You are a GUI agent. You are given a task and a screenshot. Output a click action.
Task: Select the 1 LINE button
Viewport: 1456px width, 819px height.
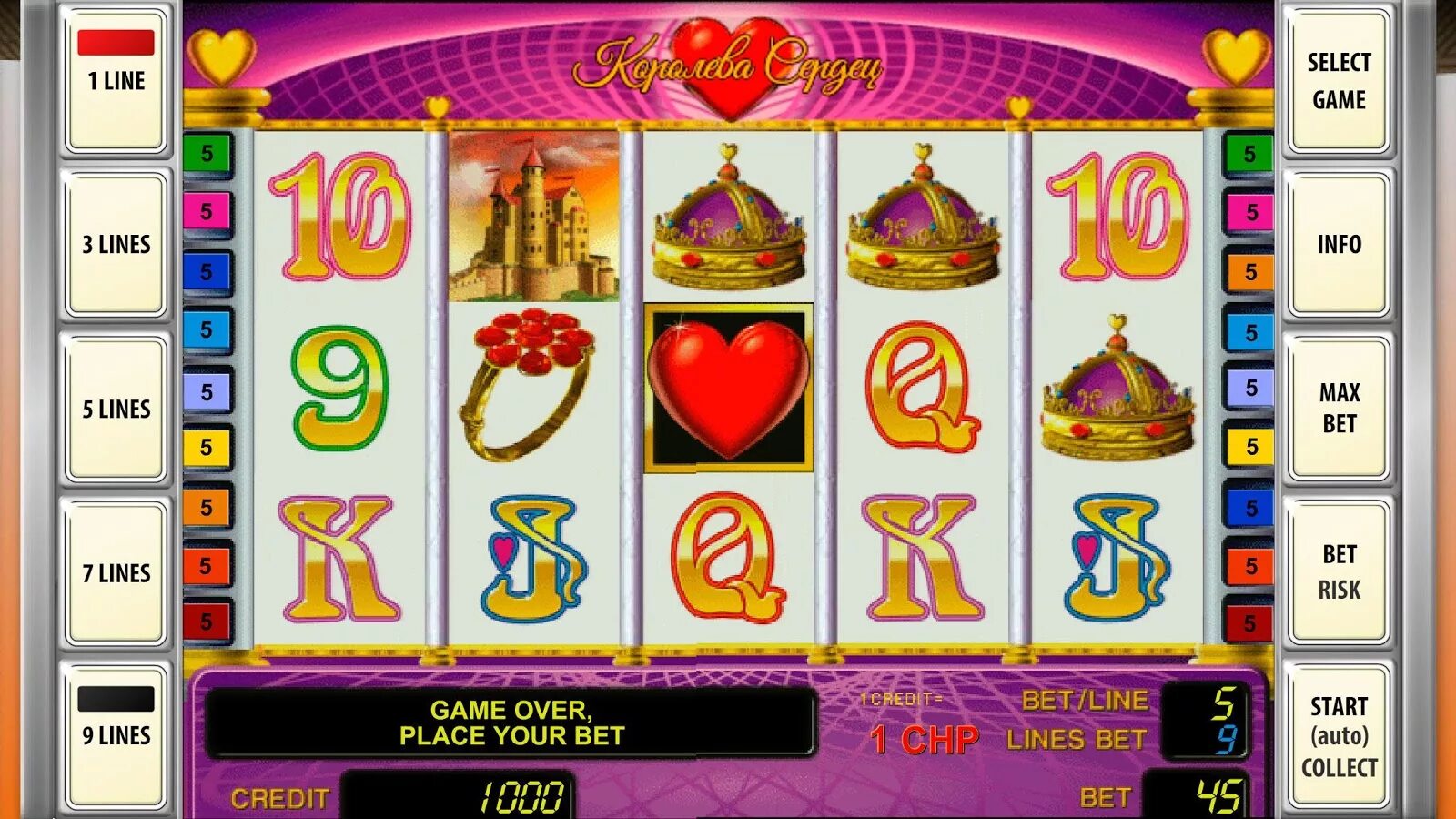[x=116, y=79]
